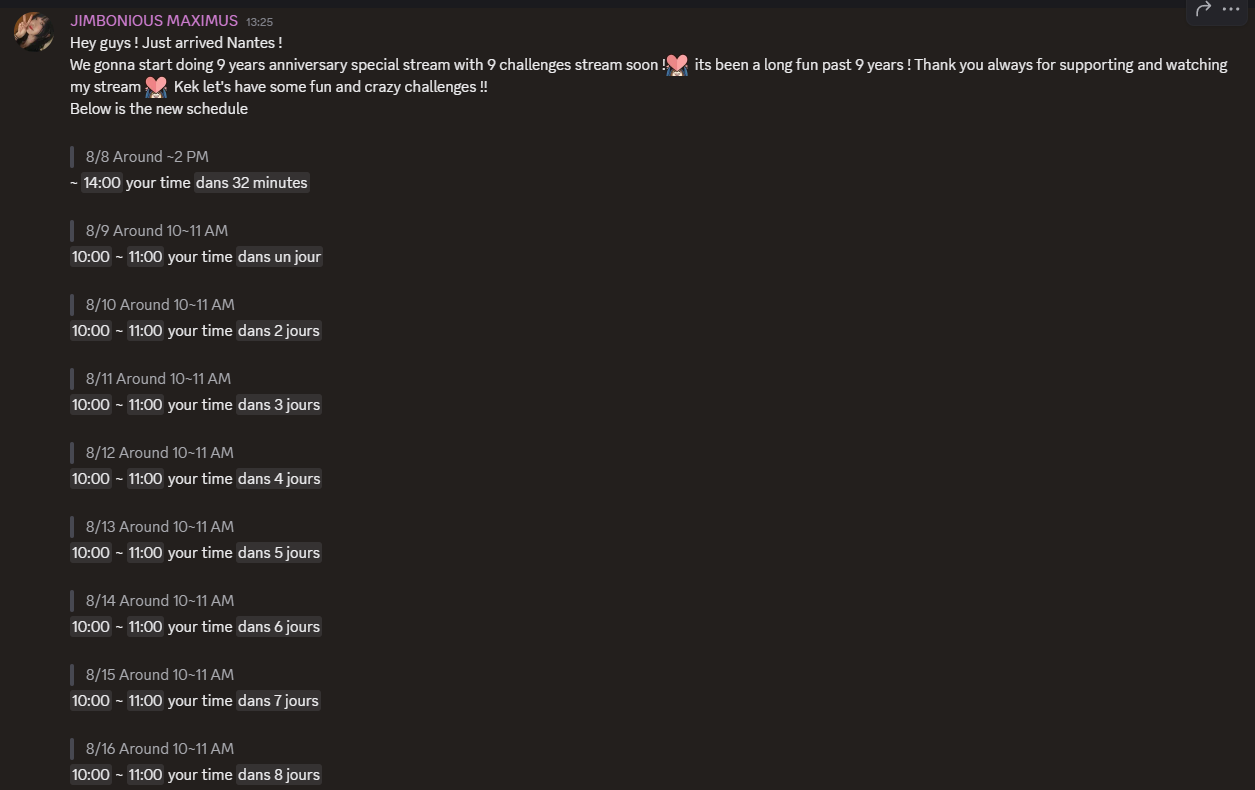Viewport: 1255px width, 790px height.
Task: Click the forward message arrow icon
Action: [1203, 9]
